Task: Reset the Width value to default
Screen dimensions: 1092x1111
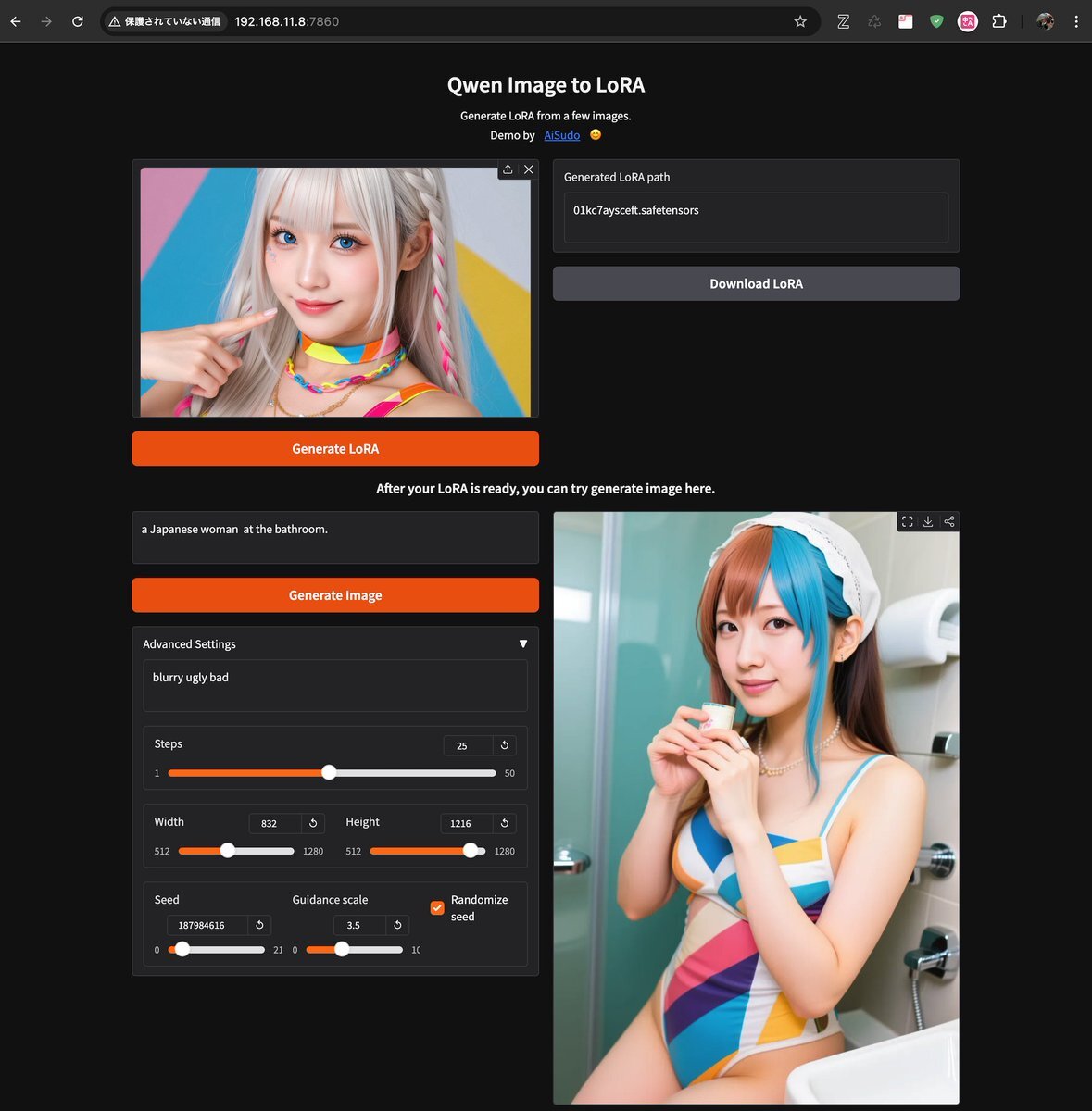Action: 313,823
